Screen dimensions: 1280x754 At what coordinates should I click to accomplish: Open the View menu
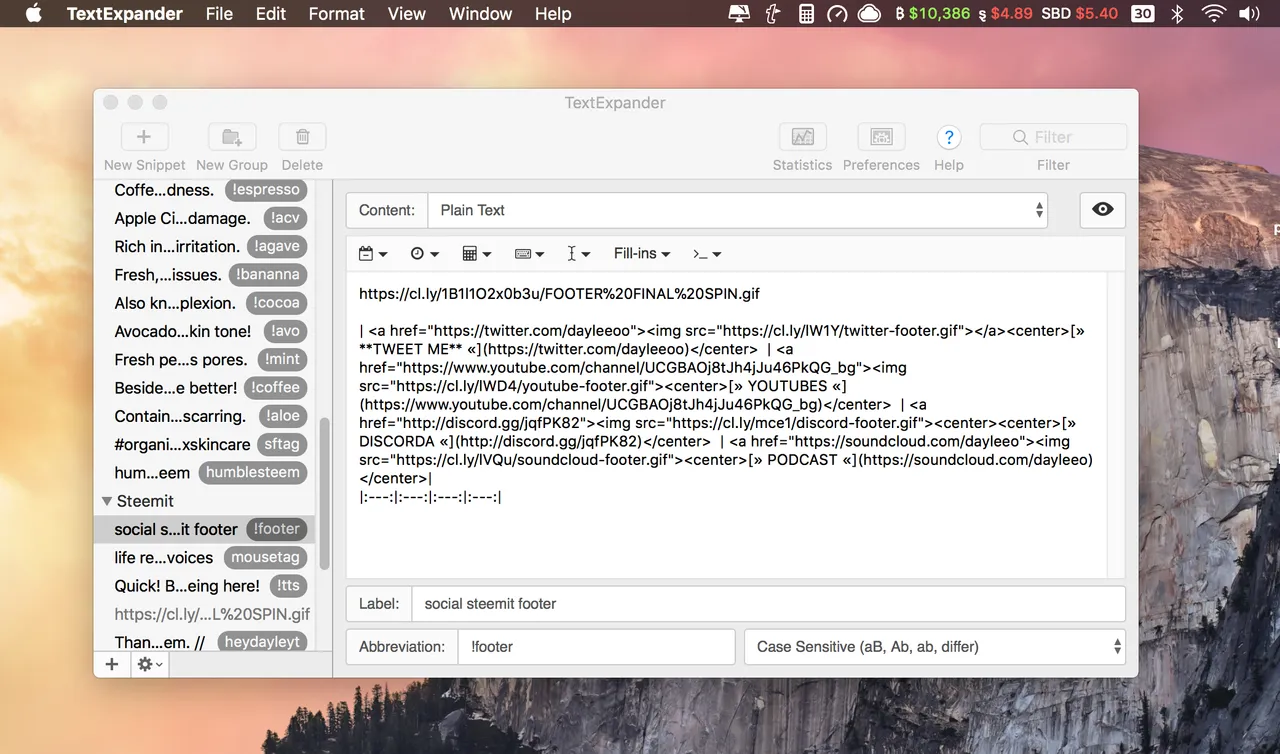(407, 14)
